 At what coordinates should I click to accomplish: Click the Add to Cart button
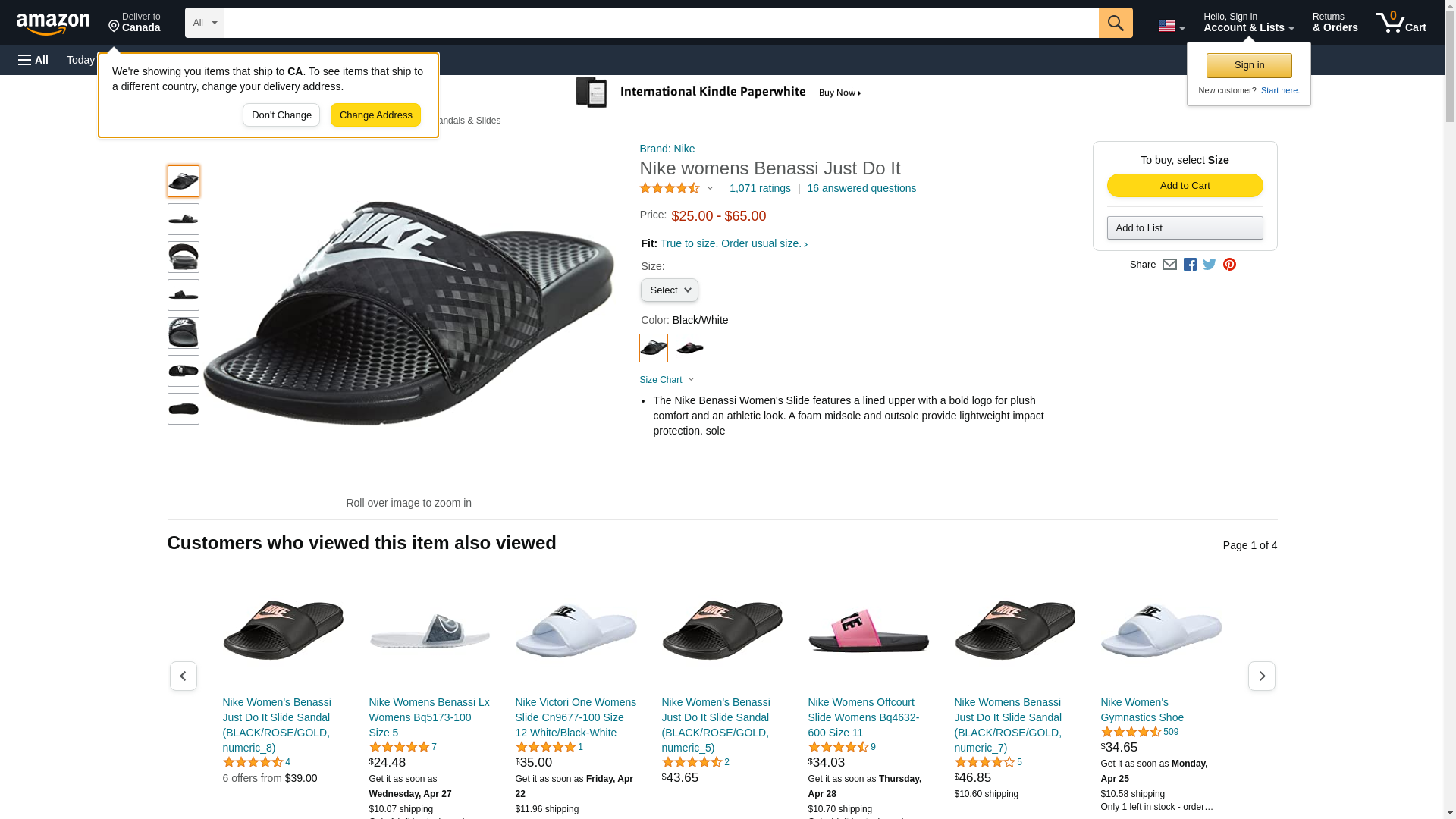pos(1185,186)
